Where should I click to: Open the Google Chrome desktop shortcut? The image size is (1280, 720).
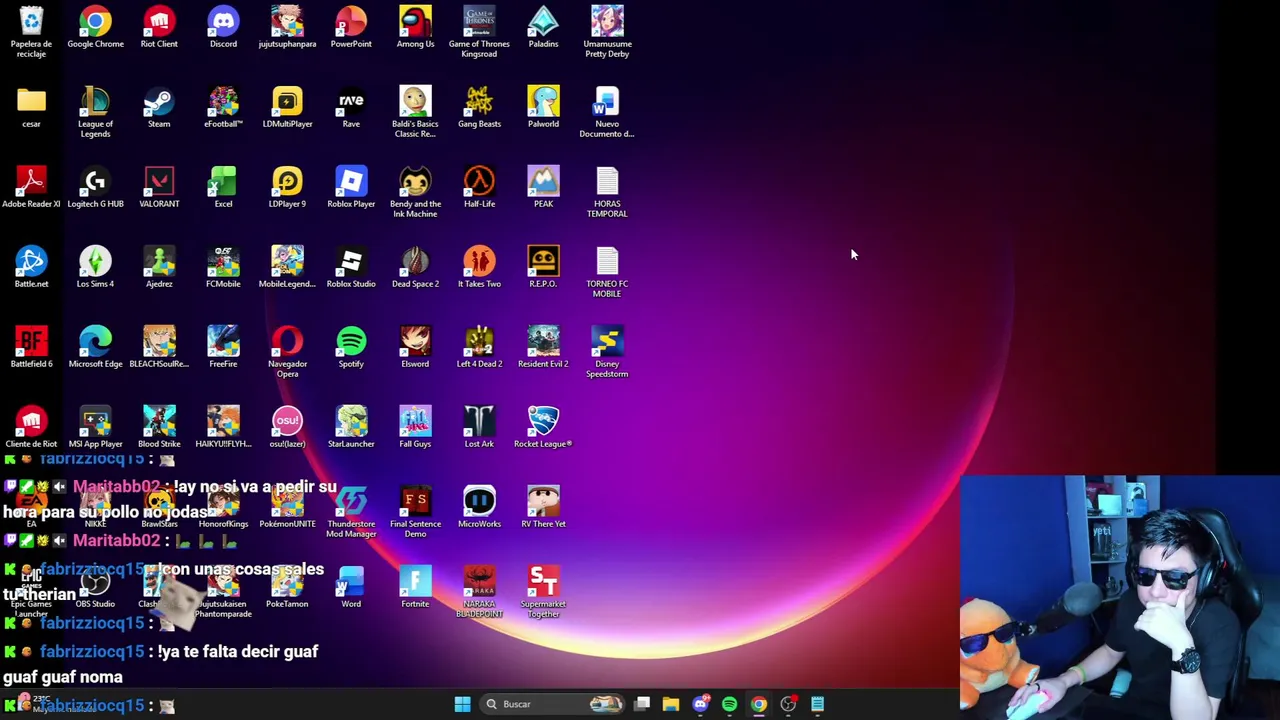(95, 27)
